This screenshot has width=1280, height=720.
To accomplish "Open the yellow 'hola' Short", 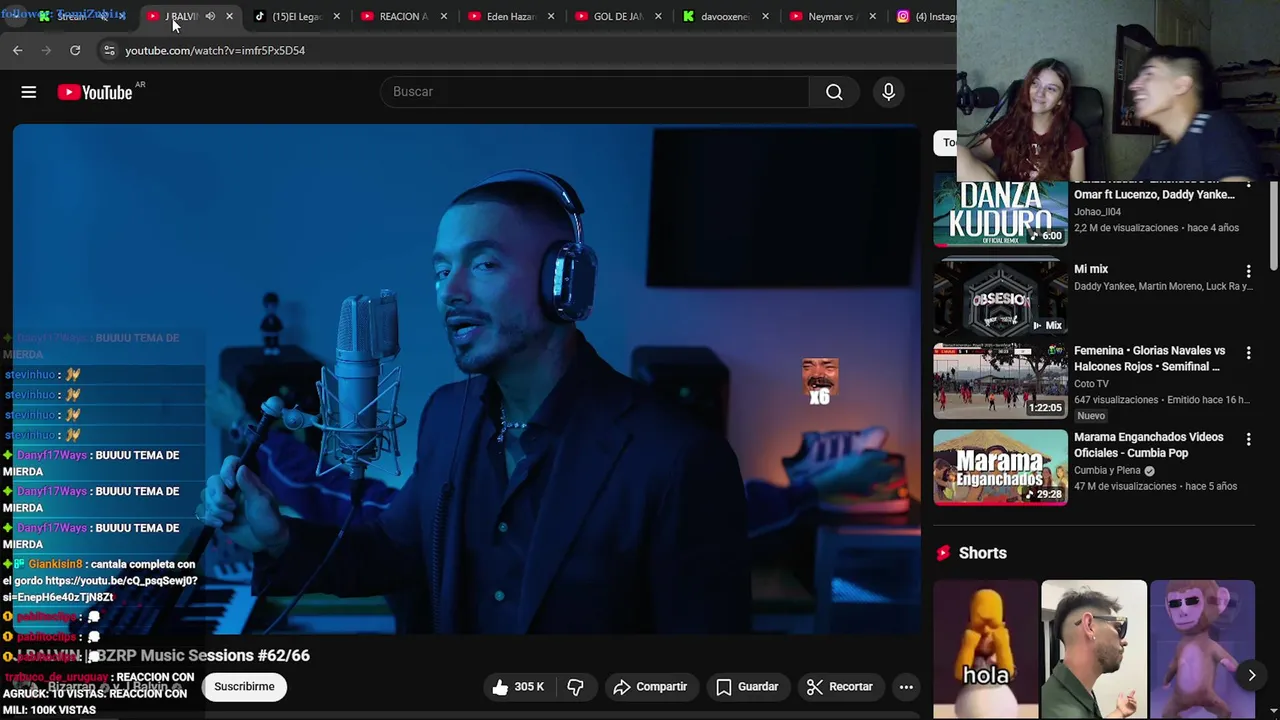I will 986,649.
